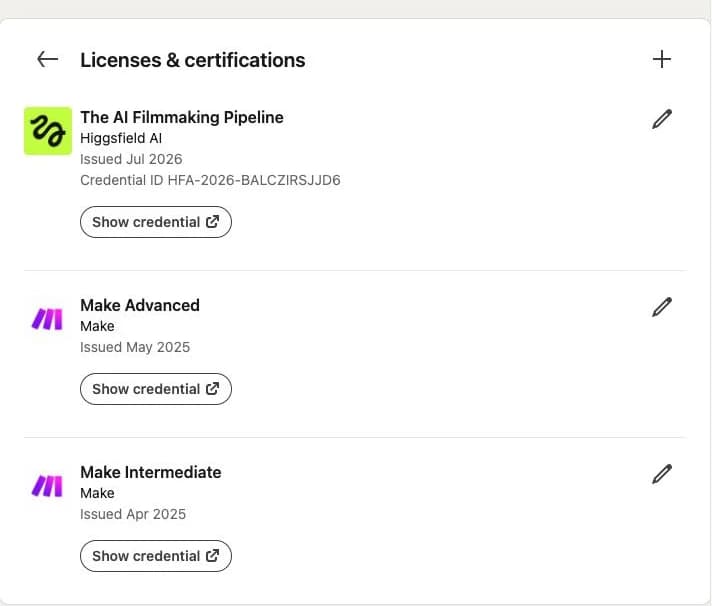Open The AI Filmmaking Pipeline title

[x=182, y=118]
